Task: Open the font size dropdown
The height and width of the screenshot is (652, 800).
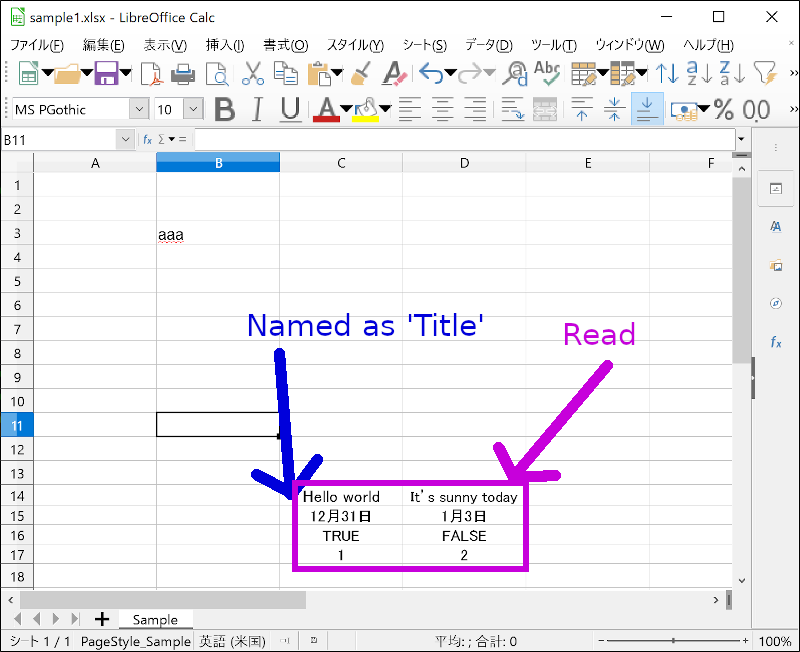Action: coord(192,108)
